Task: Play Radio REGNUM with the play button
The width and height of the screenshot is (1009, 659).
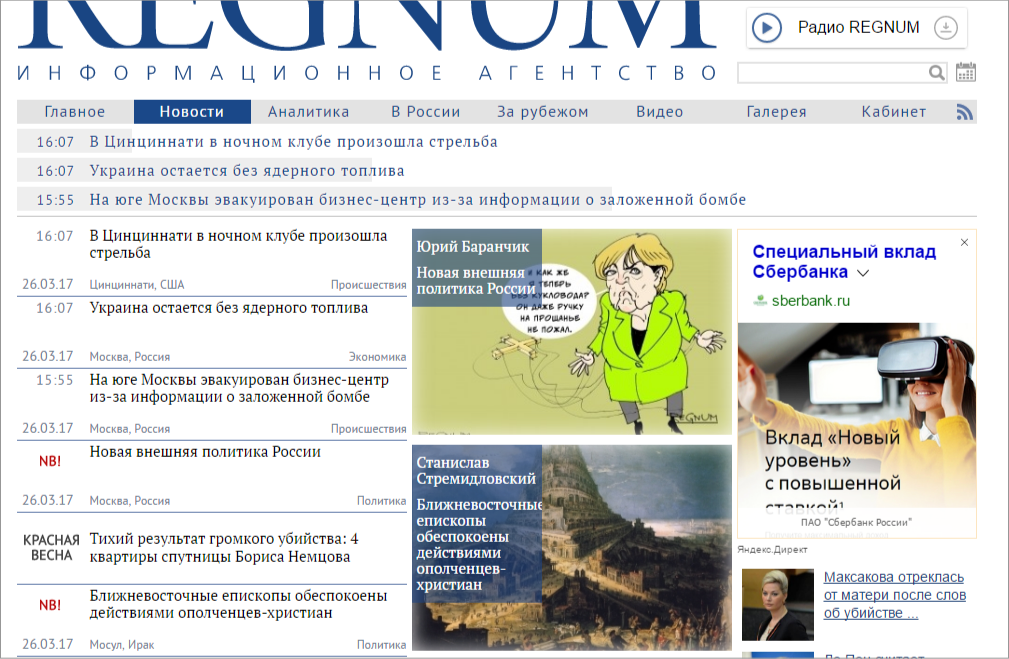Action: tap(767, 28)
